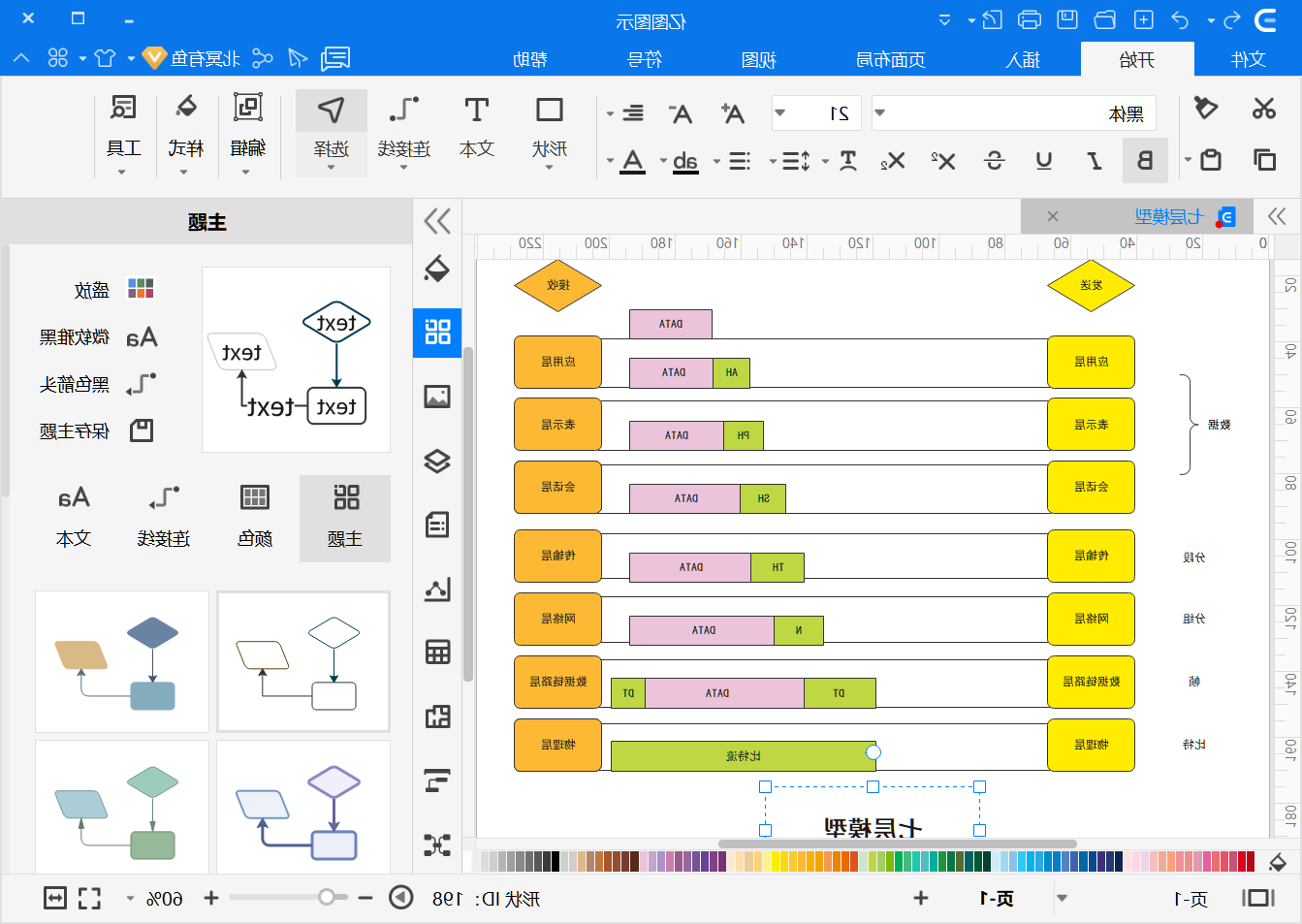Click the 微软雅黑 font theme option
This screenshot has width=1302, height=924.
[x=98, y=336]
